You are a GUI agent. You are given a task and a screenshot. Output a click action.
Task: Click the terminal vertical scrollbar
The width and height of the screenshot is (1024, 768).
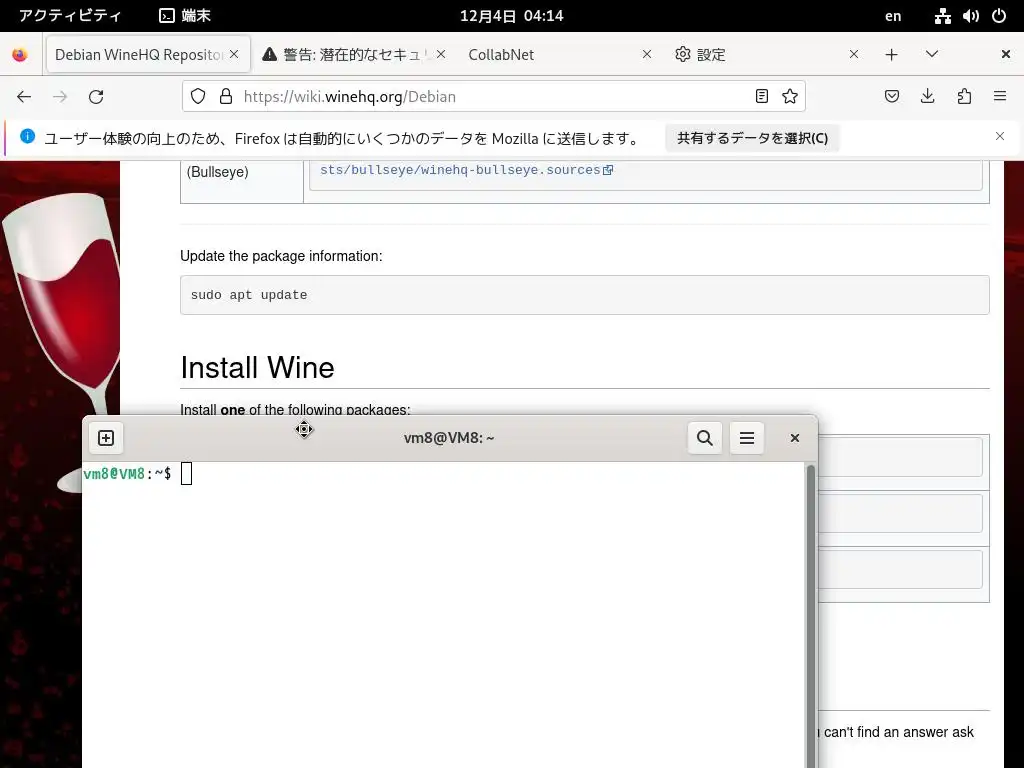point(811,614)
